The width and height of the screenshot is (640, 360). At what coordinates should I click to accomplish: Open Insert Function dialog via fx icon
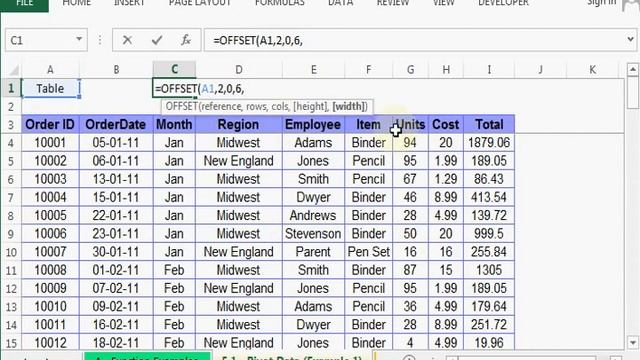[x=186, y=40]
